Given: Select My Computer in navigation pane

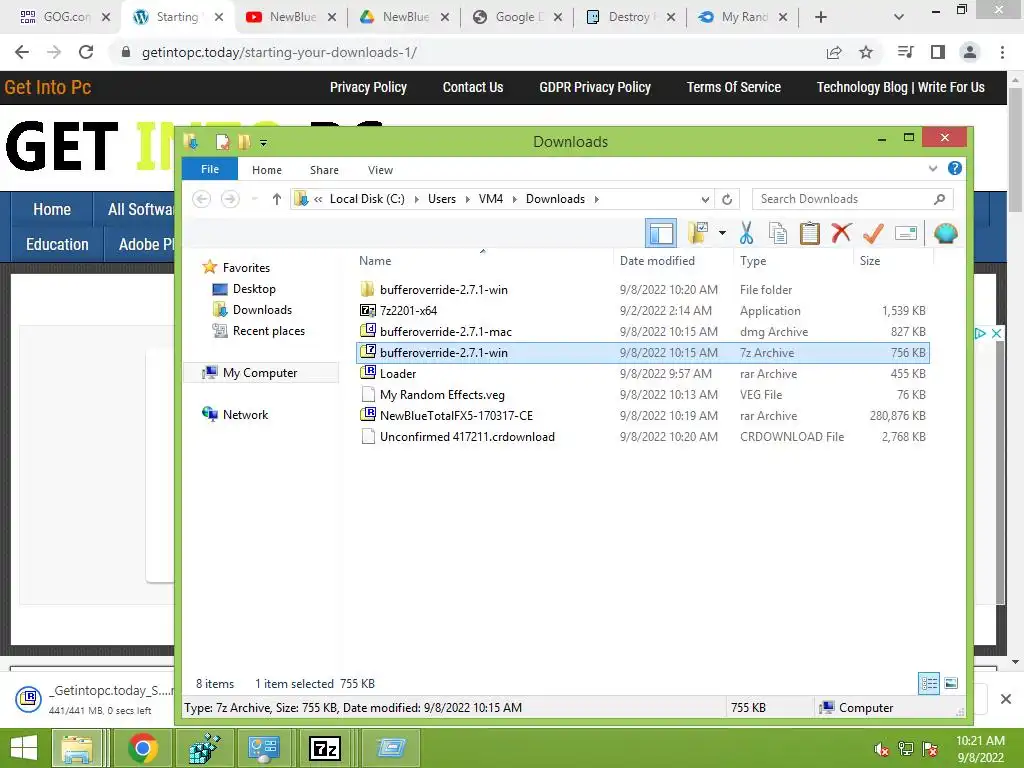Looking at the screenshot, I should [260, 373].
